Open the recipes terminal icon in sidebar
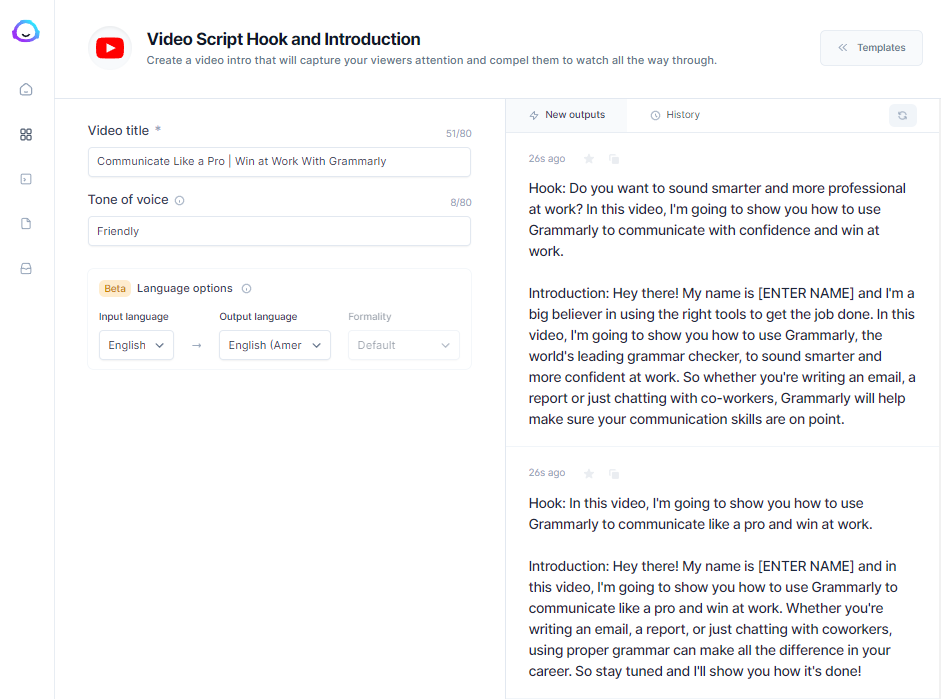 [x=26, y=179]
